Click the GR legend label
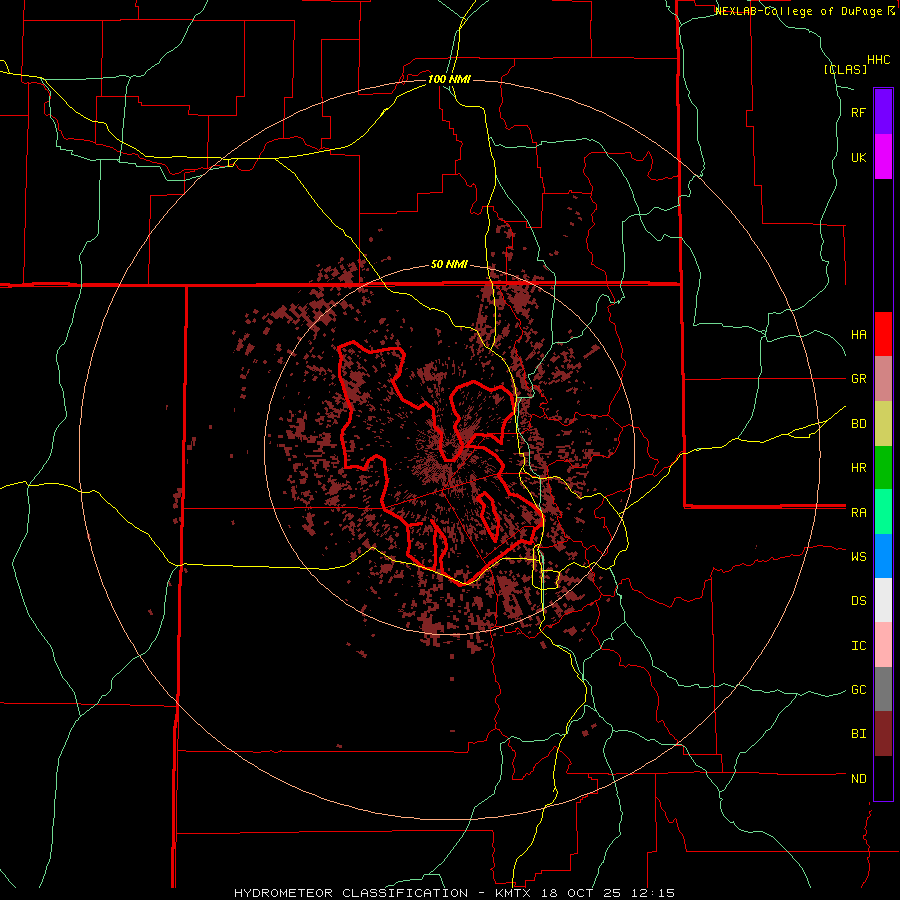Image resolution: width=900 pixels, height=900 pixels. click(x=859, y=379)
